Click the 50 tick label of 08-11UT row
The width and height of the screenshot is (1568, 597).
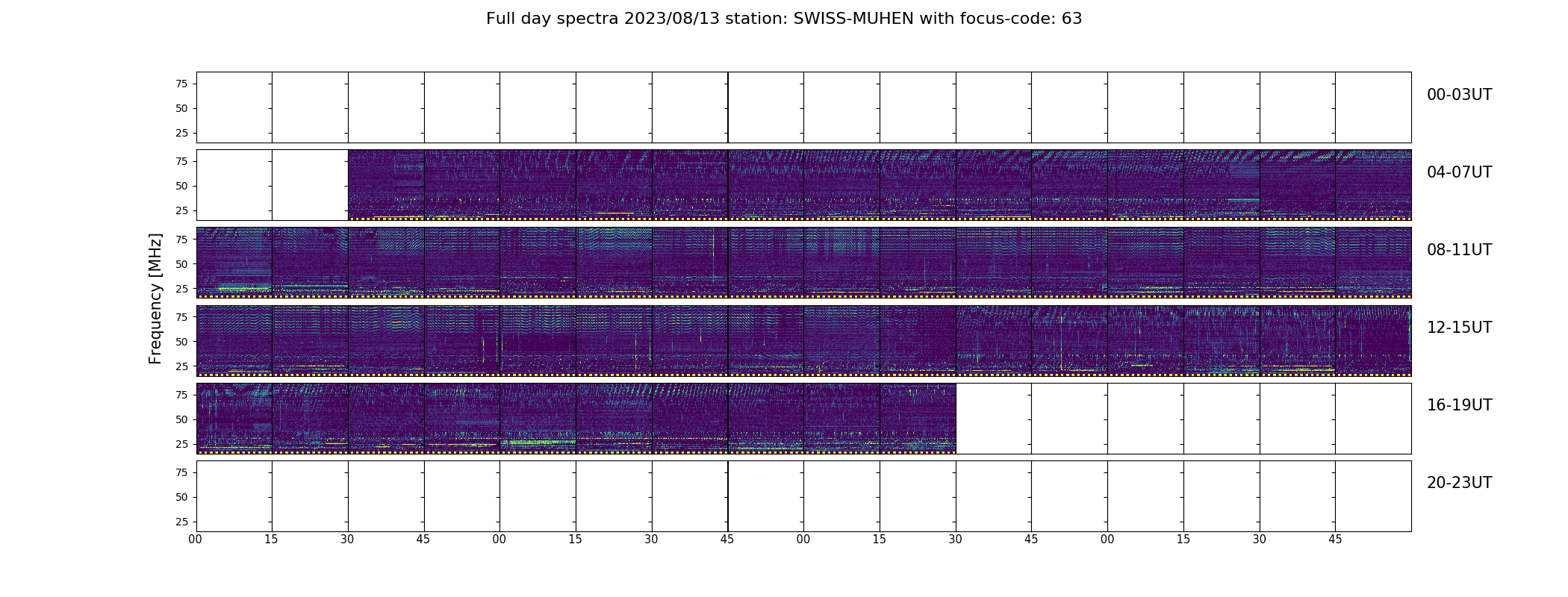[x=181, y=264]
